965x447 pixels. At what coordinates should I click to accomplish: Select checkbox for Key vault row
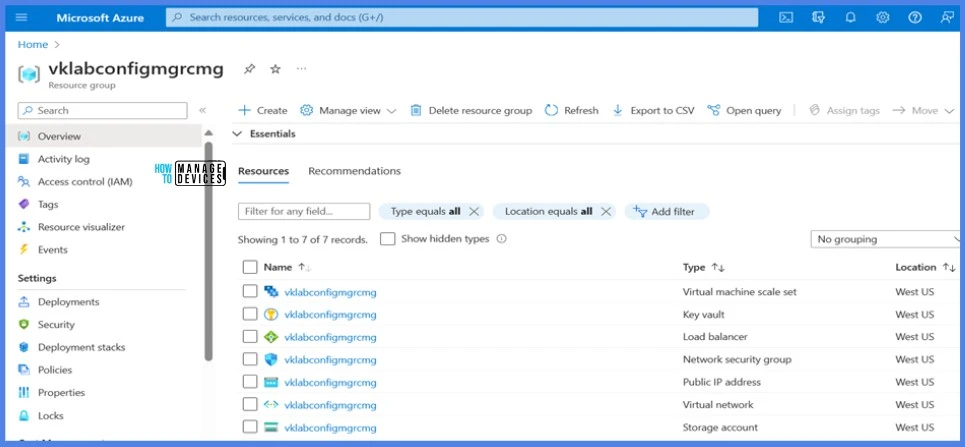[250, 314]
